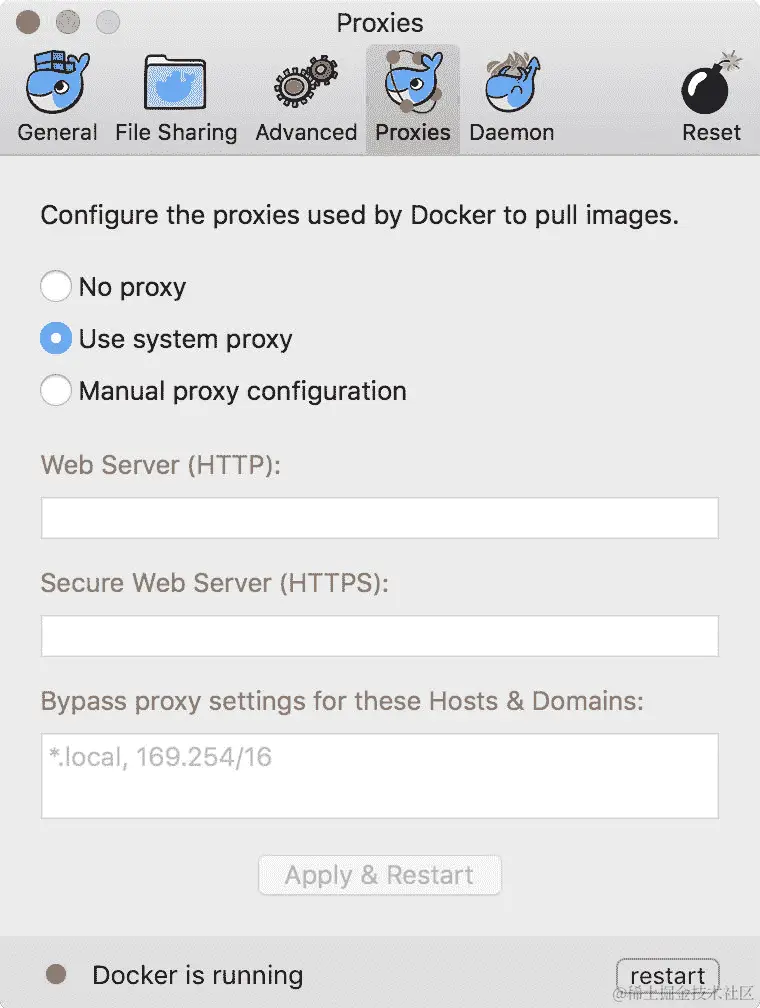Screen dimensions: 760x1008
Task: Choose Use system proxy radio button
Action: [x=56, y=339]
